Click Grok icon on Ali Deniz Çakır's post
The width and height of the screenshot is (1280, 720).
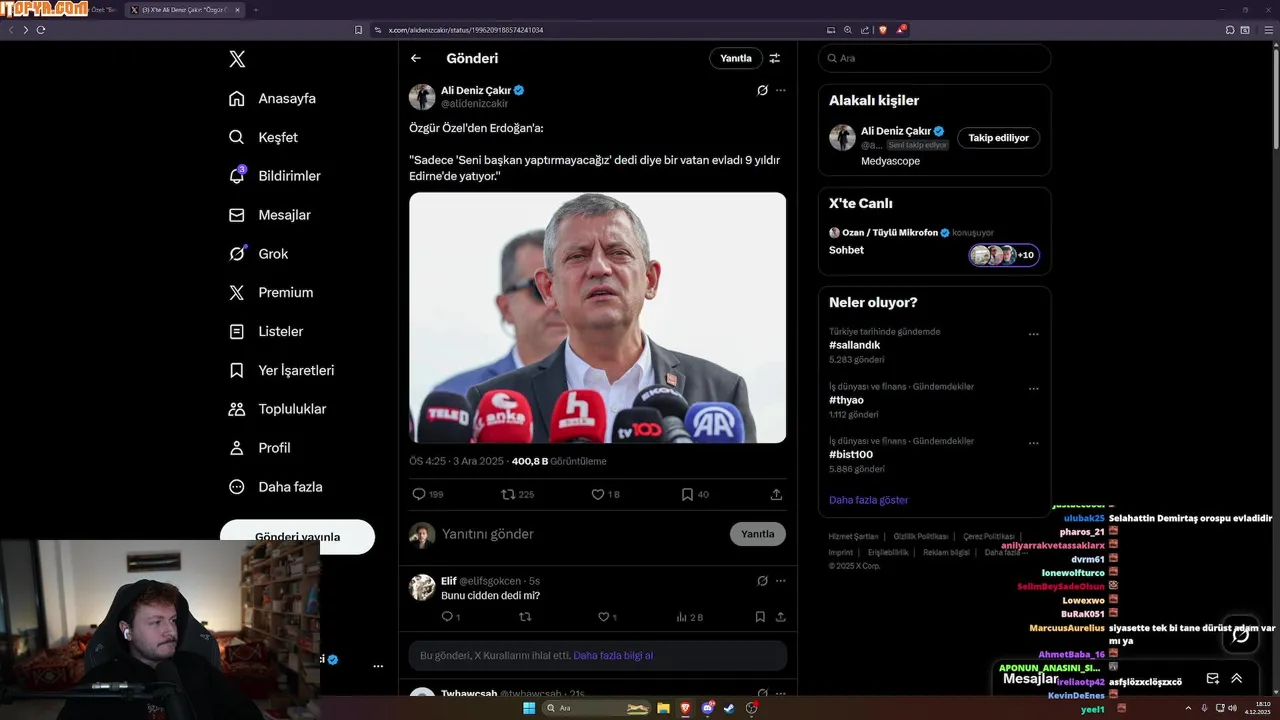762,90
